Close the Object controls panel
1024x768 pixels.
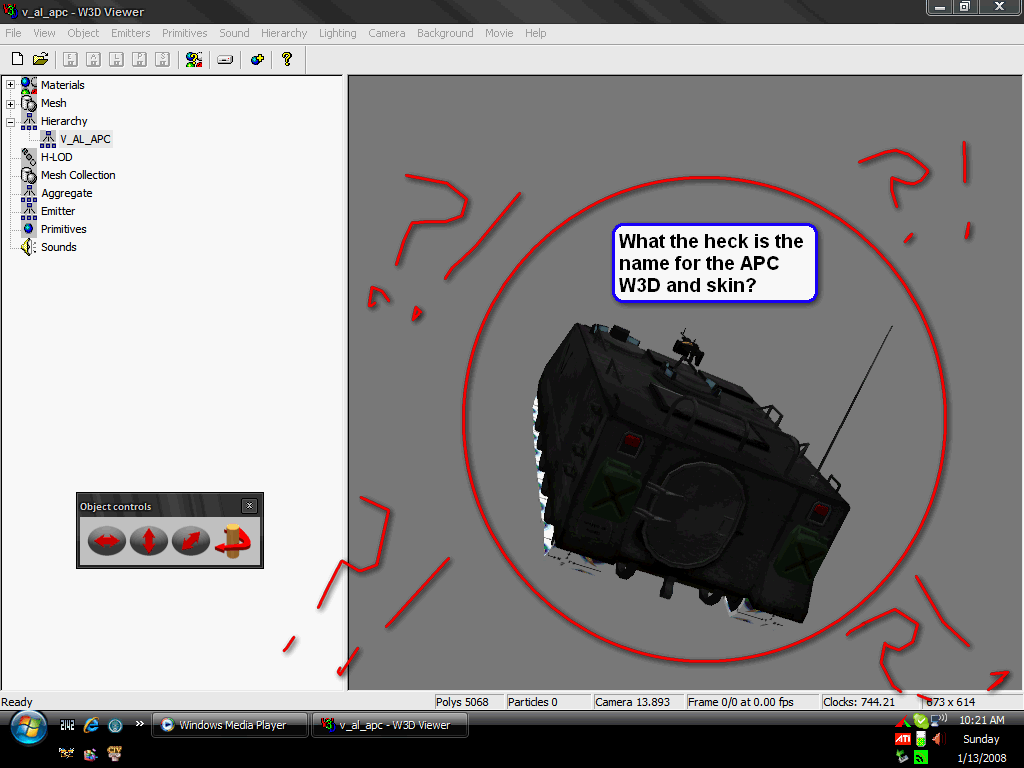[250, 506]
